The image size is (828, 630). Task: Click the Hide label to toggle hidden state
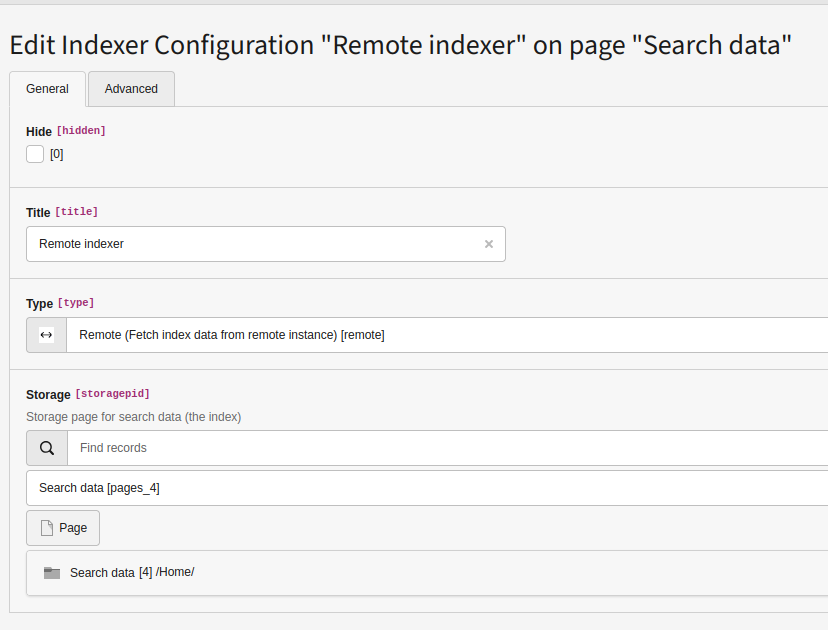(38, 131)
